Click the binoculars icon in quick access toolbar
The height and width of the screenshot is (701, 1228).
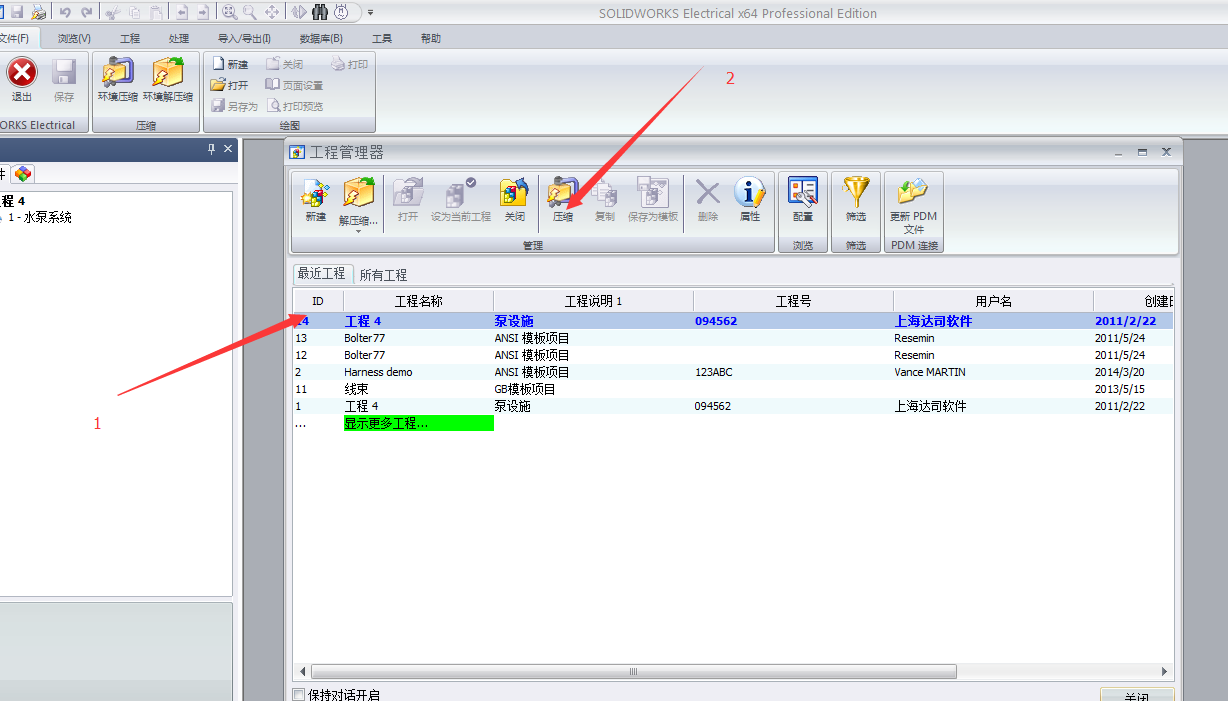[320, 13]
